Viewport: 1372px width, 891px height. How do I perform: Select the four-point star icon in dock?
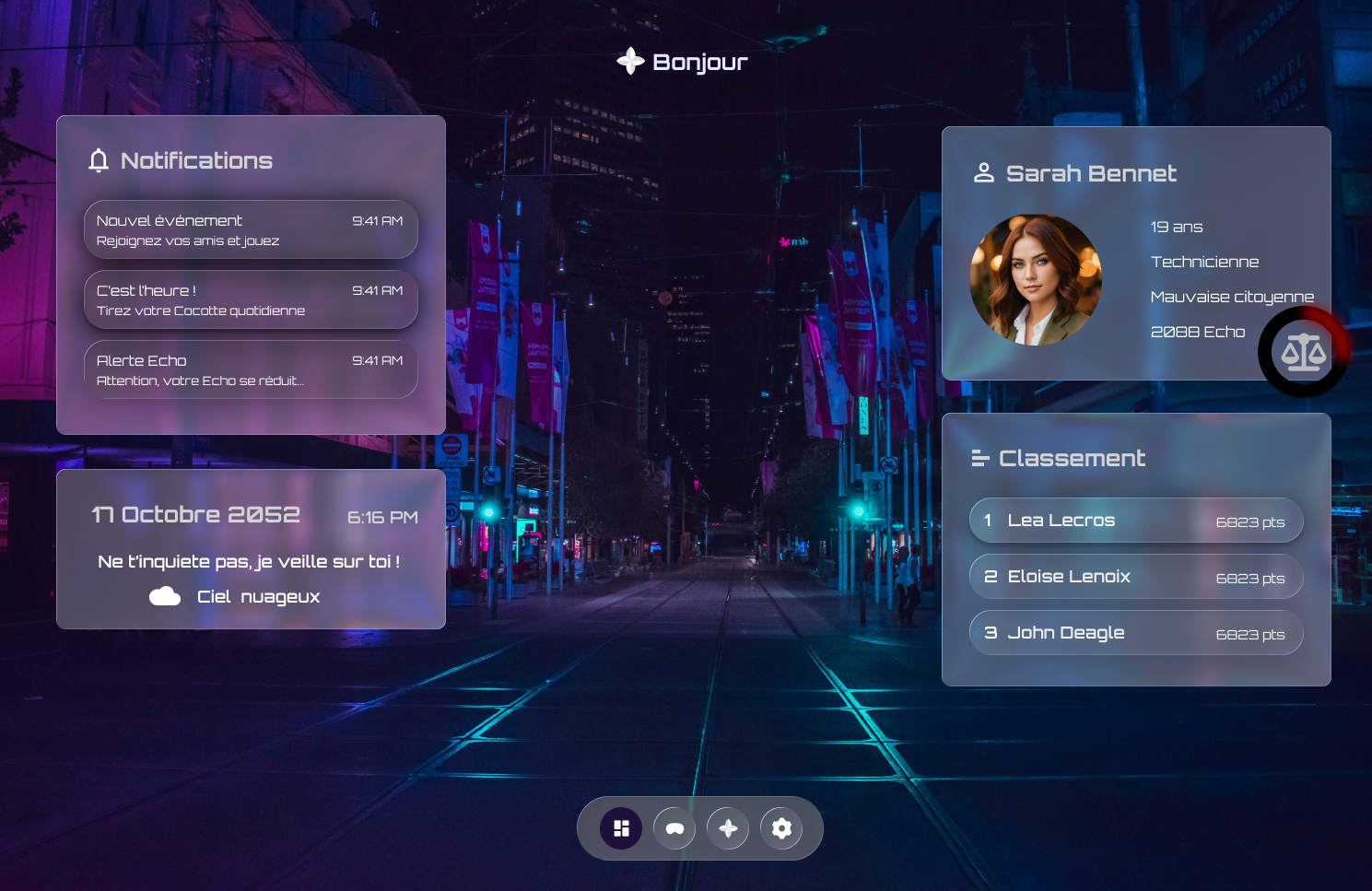(x=728, y=828)
